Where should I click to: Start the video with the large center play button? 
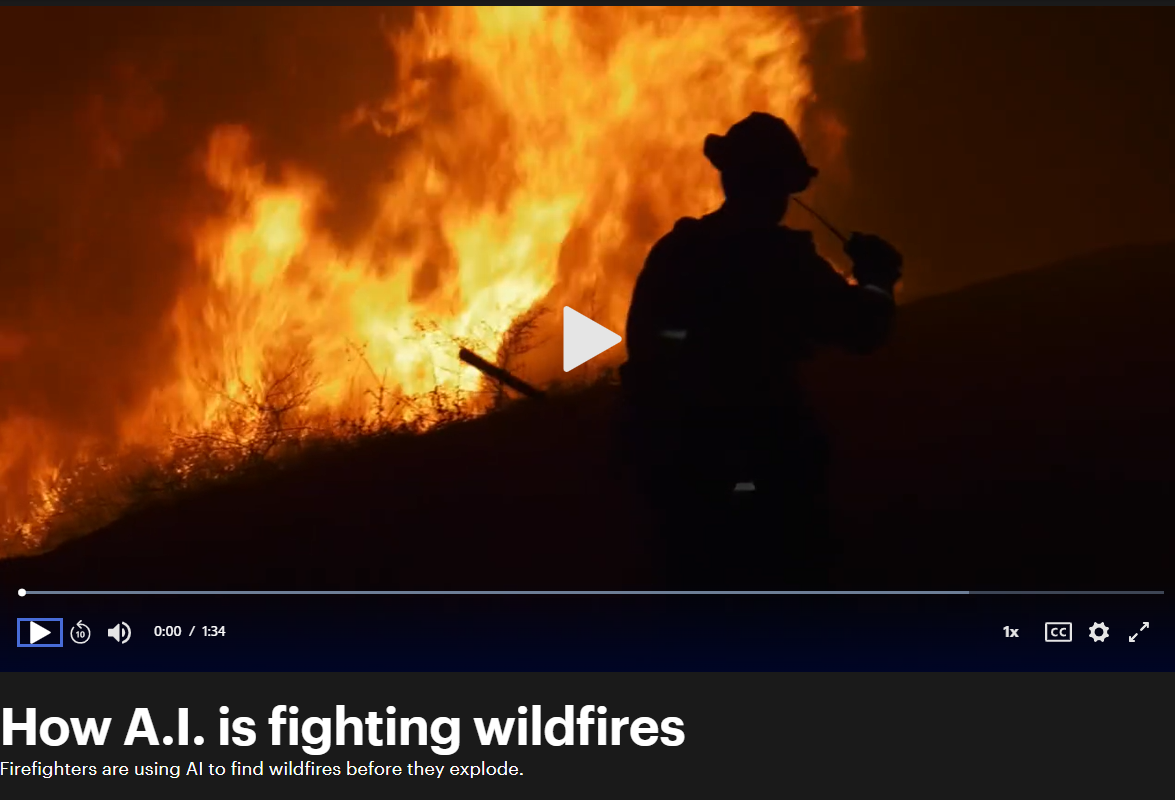point(591,339)
